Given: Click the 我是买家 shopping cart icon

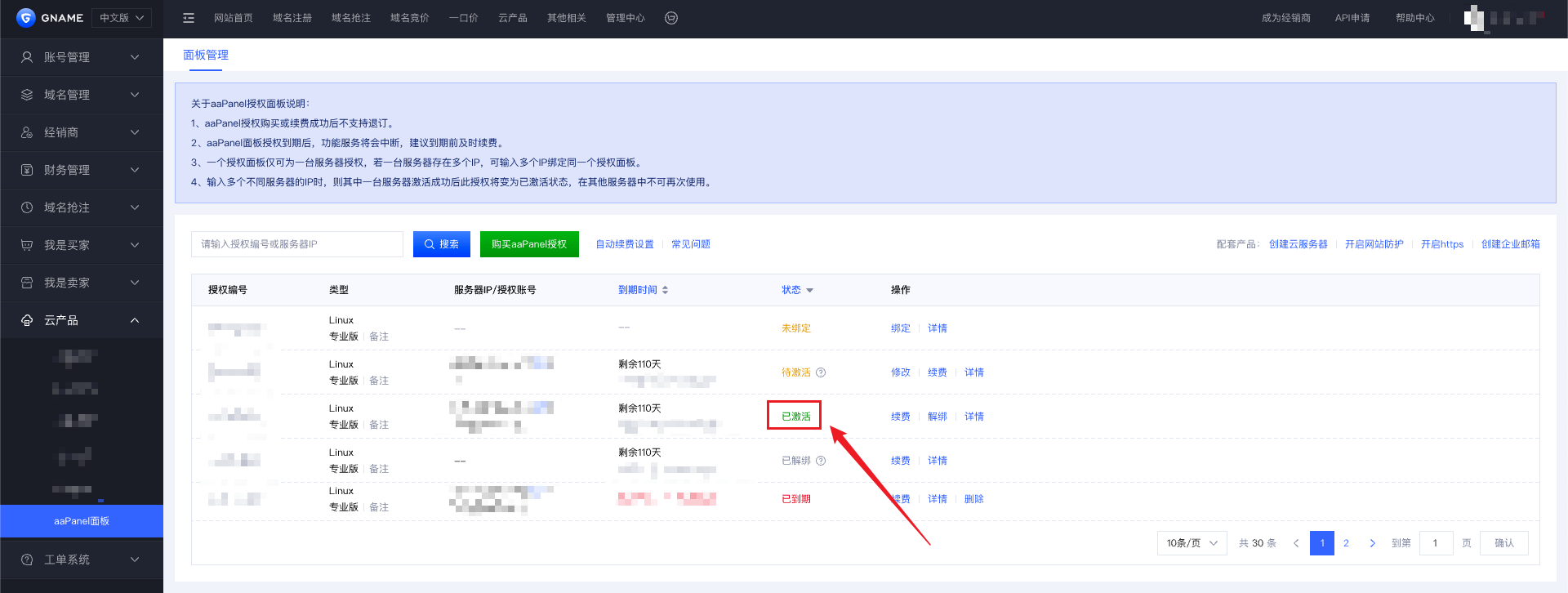Looking at the screenshot, I should [27, 245].
